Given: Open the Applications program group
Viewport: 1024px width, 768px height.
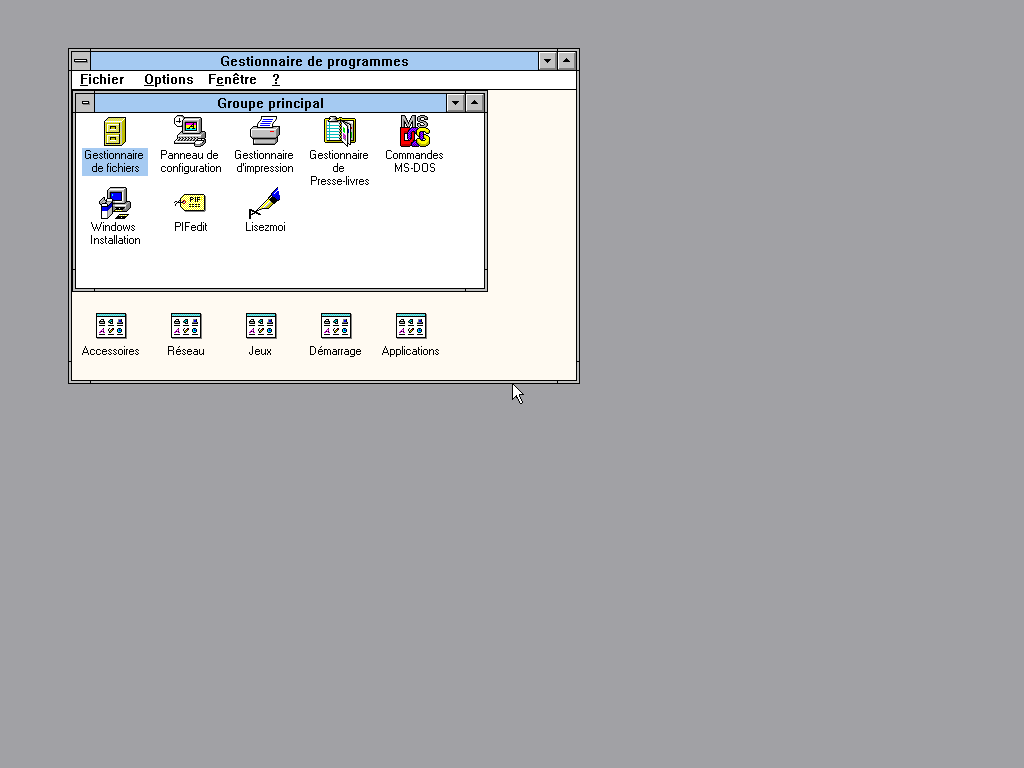Looking at the screenshot, I should click(x=411, y=326).
